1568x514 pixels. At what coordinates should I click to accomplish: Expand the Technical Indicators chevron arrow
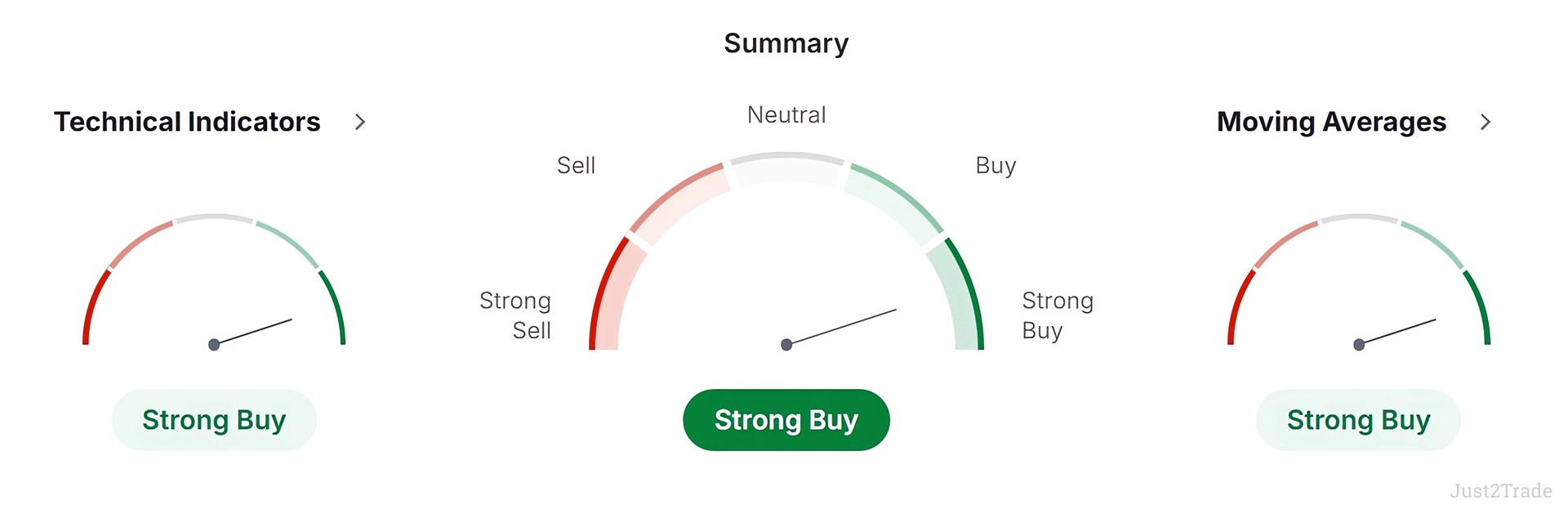click(360, 122)
